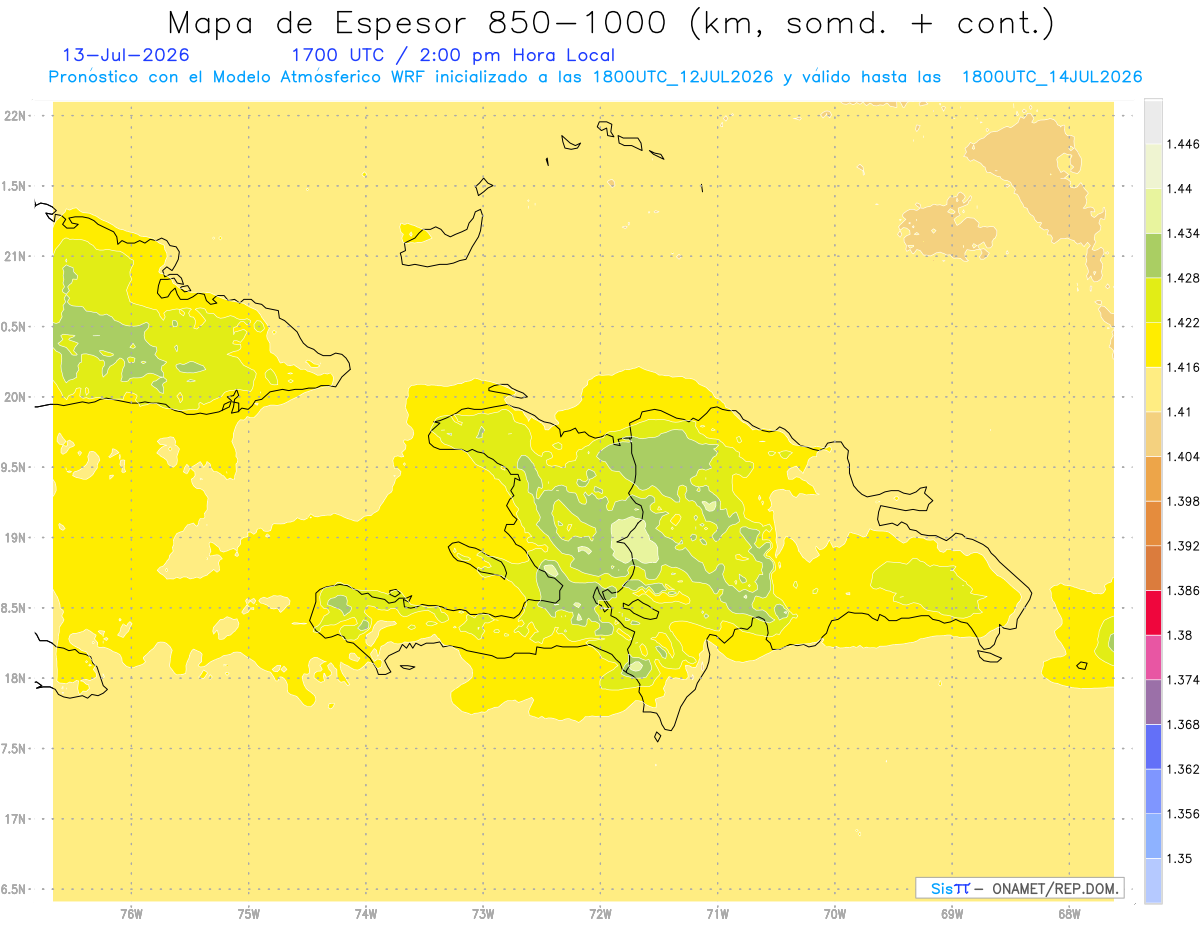Click the 22N latitude label
The image size is (1200, 927).
tap(17, 116)
